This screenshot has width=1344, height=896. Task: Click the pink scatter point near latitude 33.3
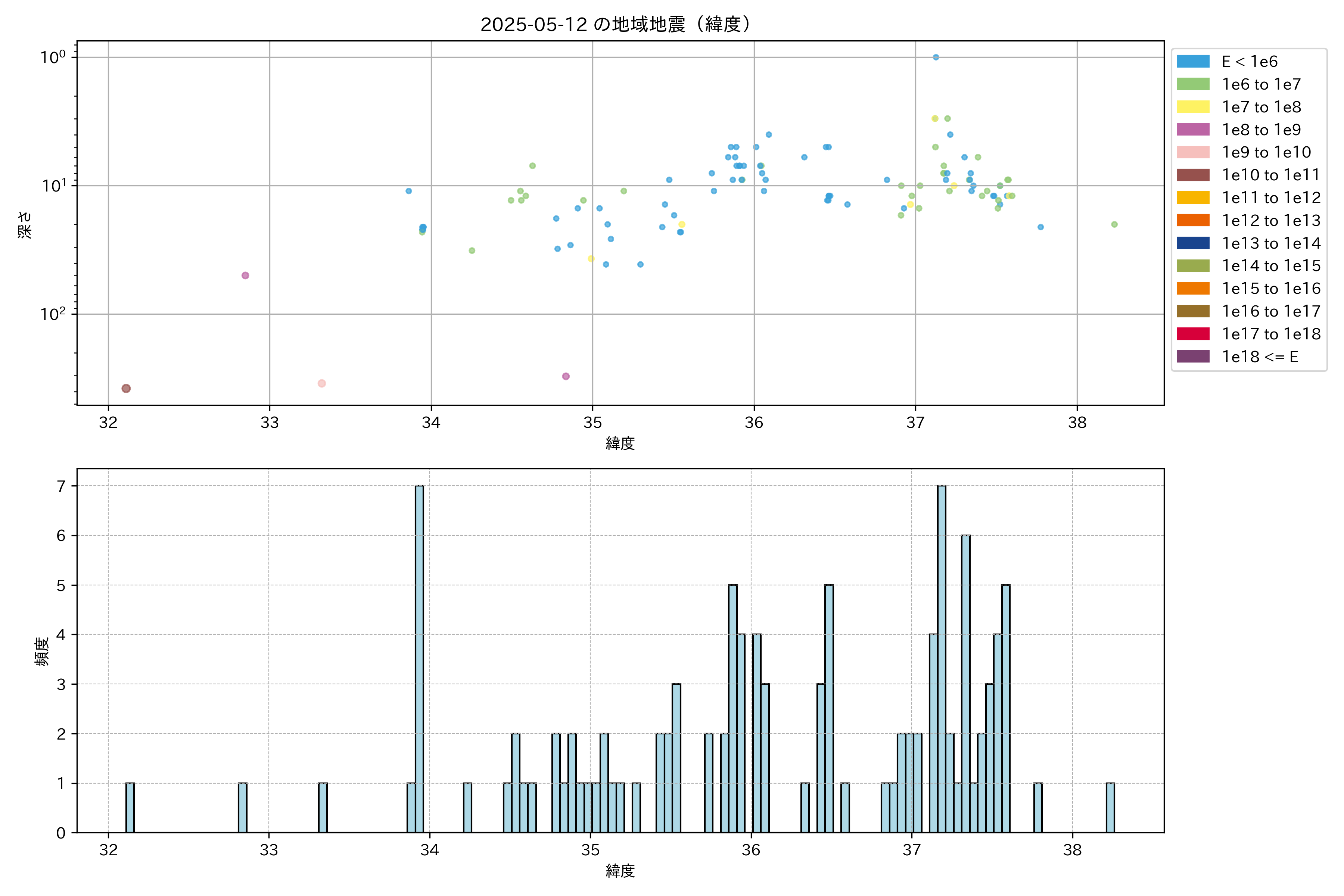[322, 383]
